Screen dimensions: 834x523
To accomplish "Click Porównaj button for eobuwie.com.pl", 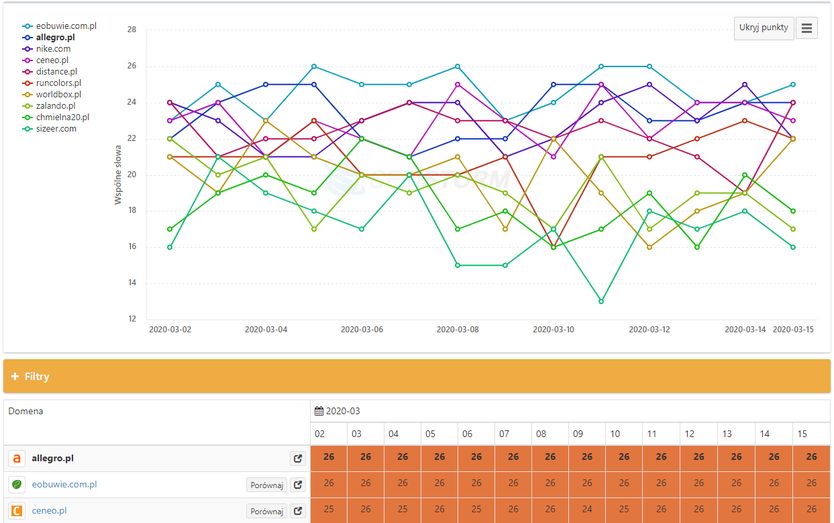I will click(x=266, y=485).
